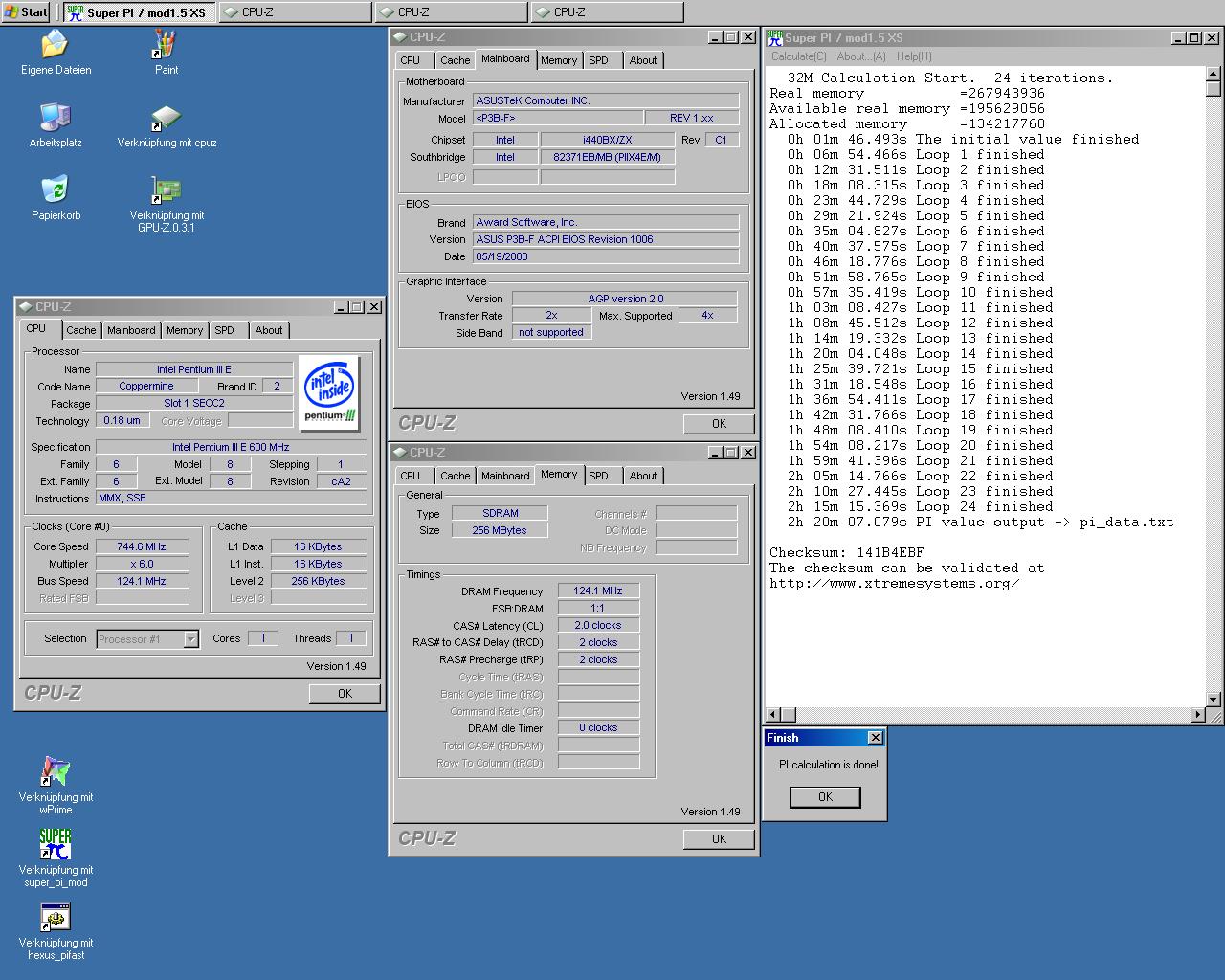Open Calculate menu in Super PI
This screenshot has width=1225, height=980.
(799, 56)
